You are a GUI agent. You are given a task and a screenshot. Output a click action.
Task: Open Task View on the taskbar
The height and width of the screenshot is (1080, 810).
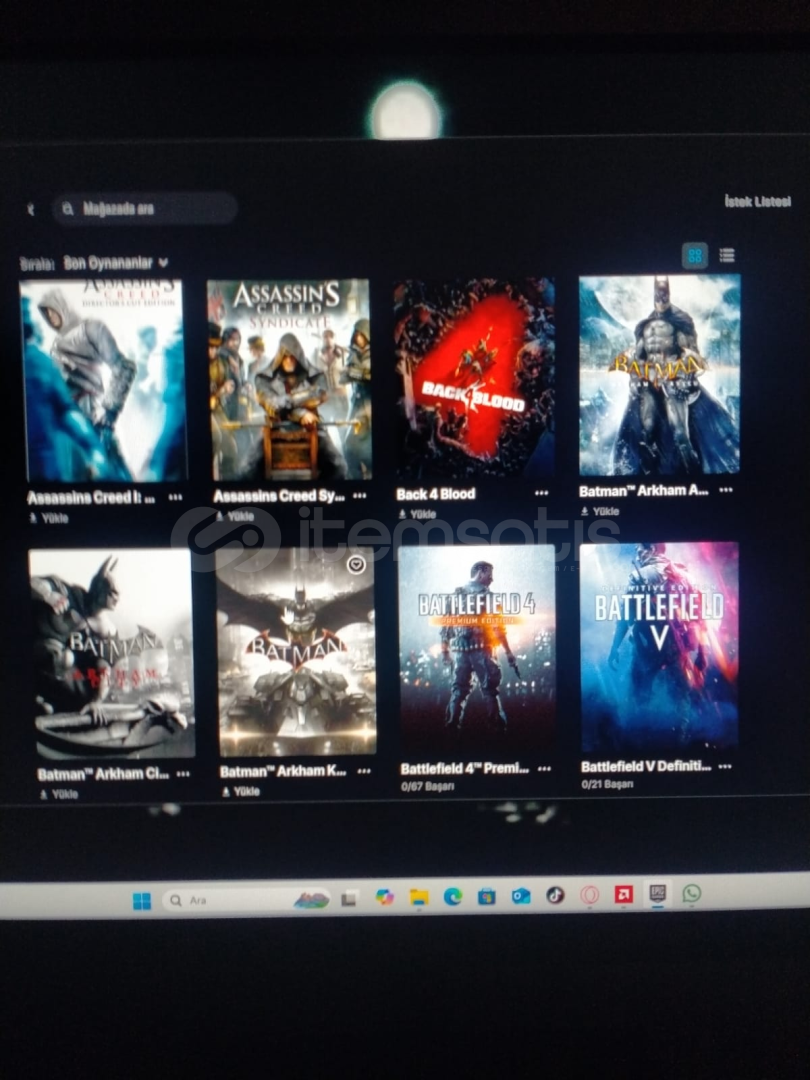click(349, 899)
